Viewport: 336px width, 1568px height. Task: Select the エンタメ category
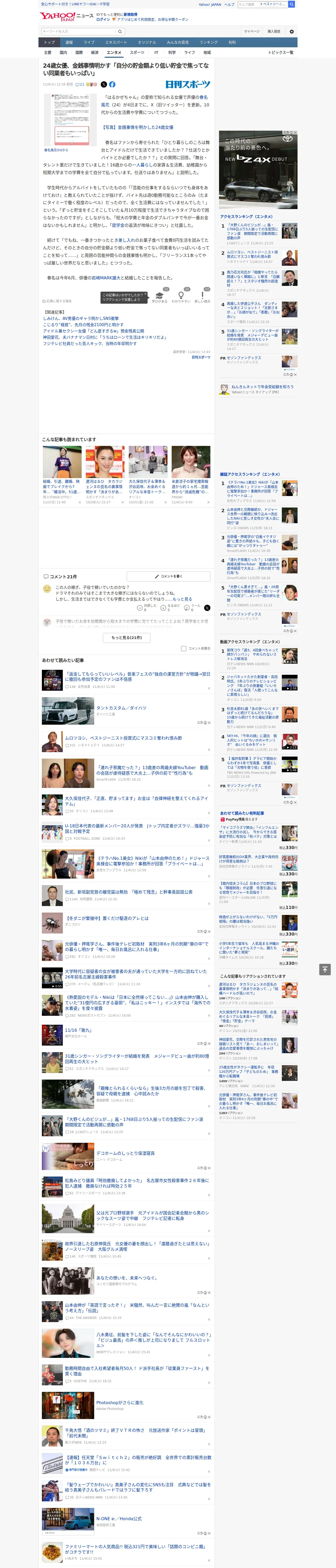tap(114, 52)
